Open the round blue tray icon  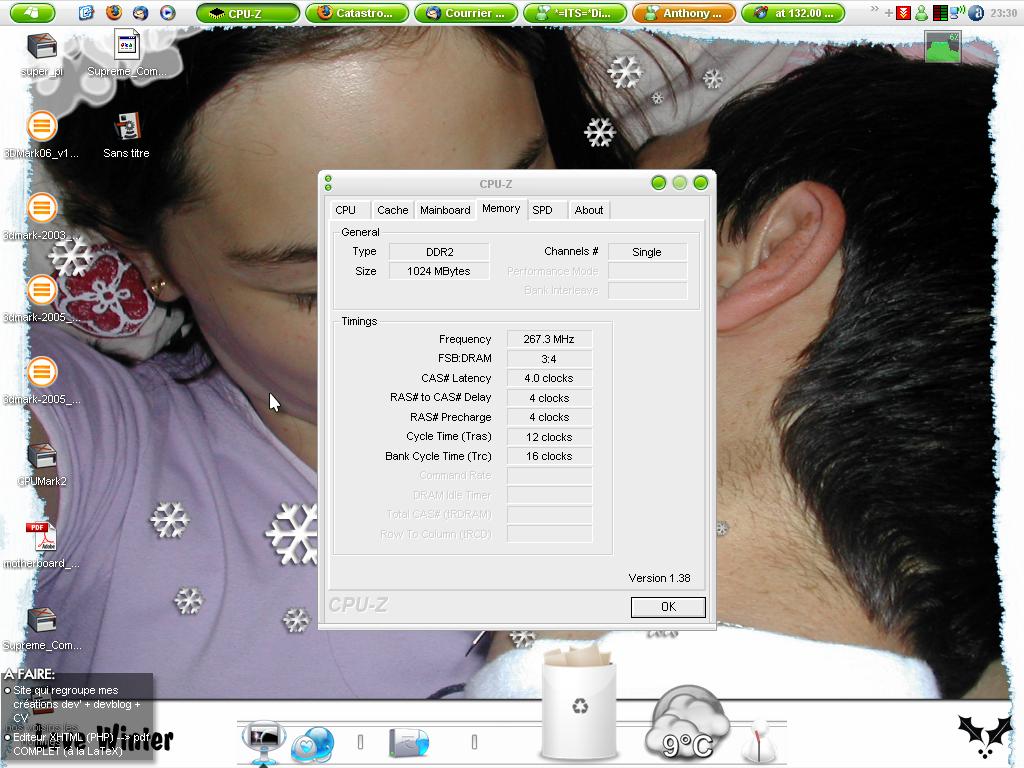pos(976,13)
